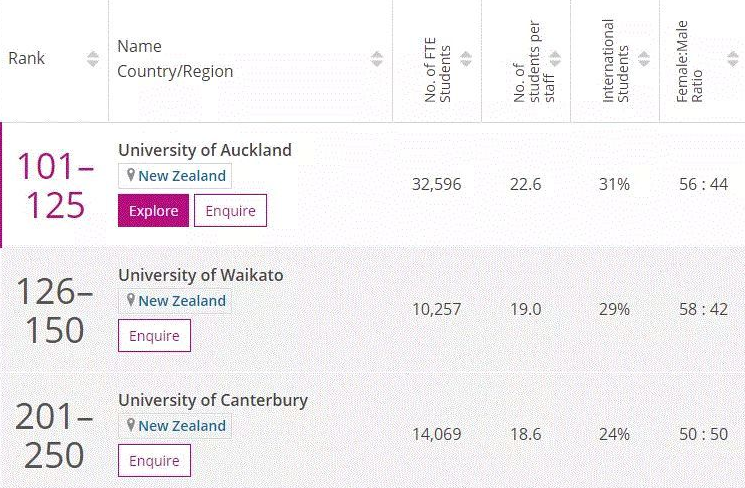Sort by Female:Male Ratio arrows
745x488 pixels.
pos(733,59)
